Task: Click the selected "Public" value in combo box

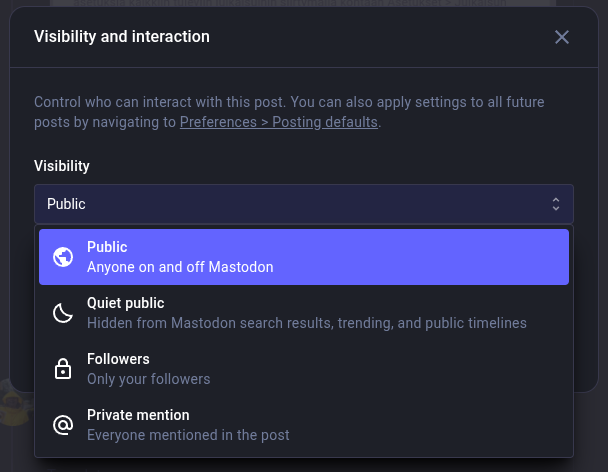Action: click(67, 204)
